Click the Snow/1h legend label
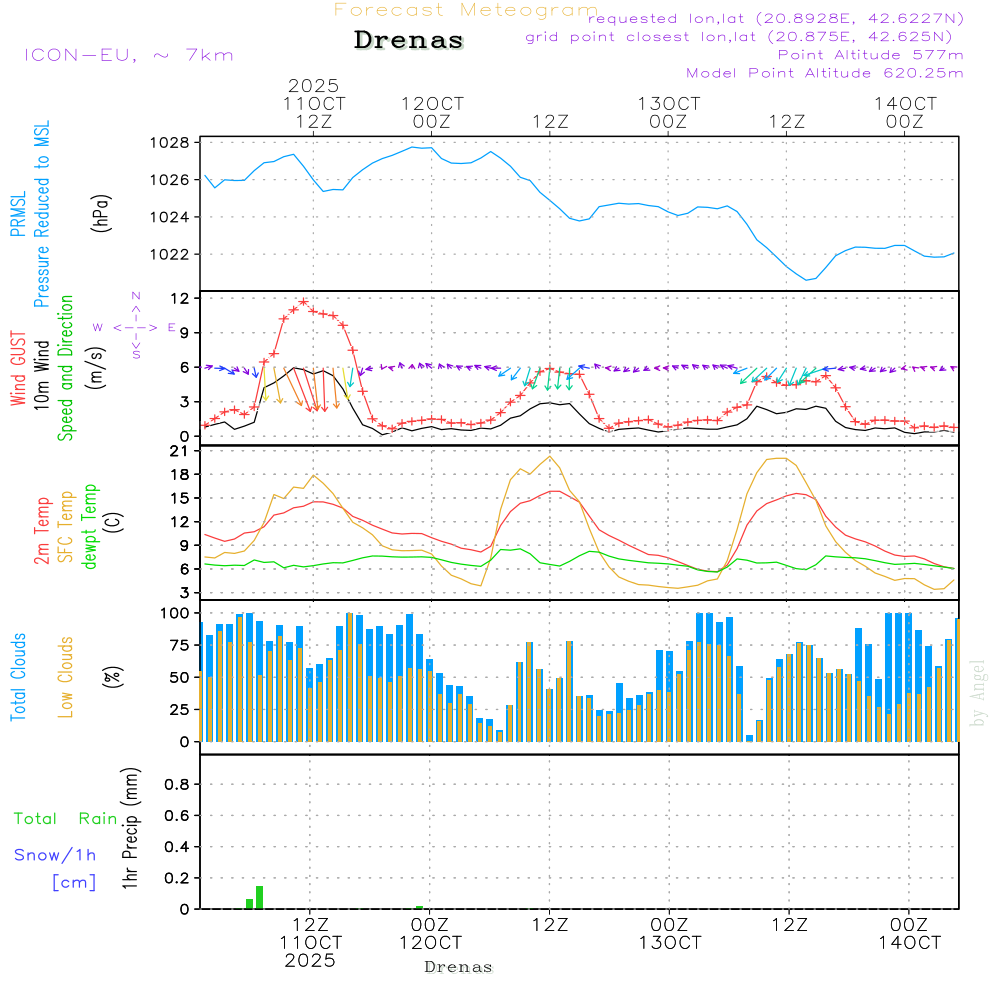 coord(56,856)
